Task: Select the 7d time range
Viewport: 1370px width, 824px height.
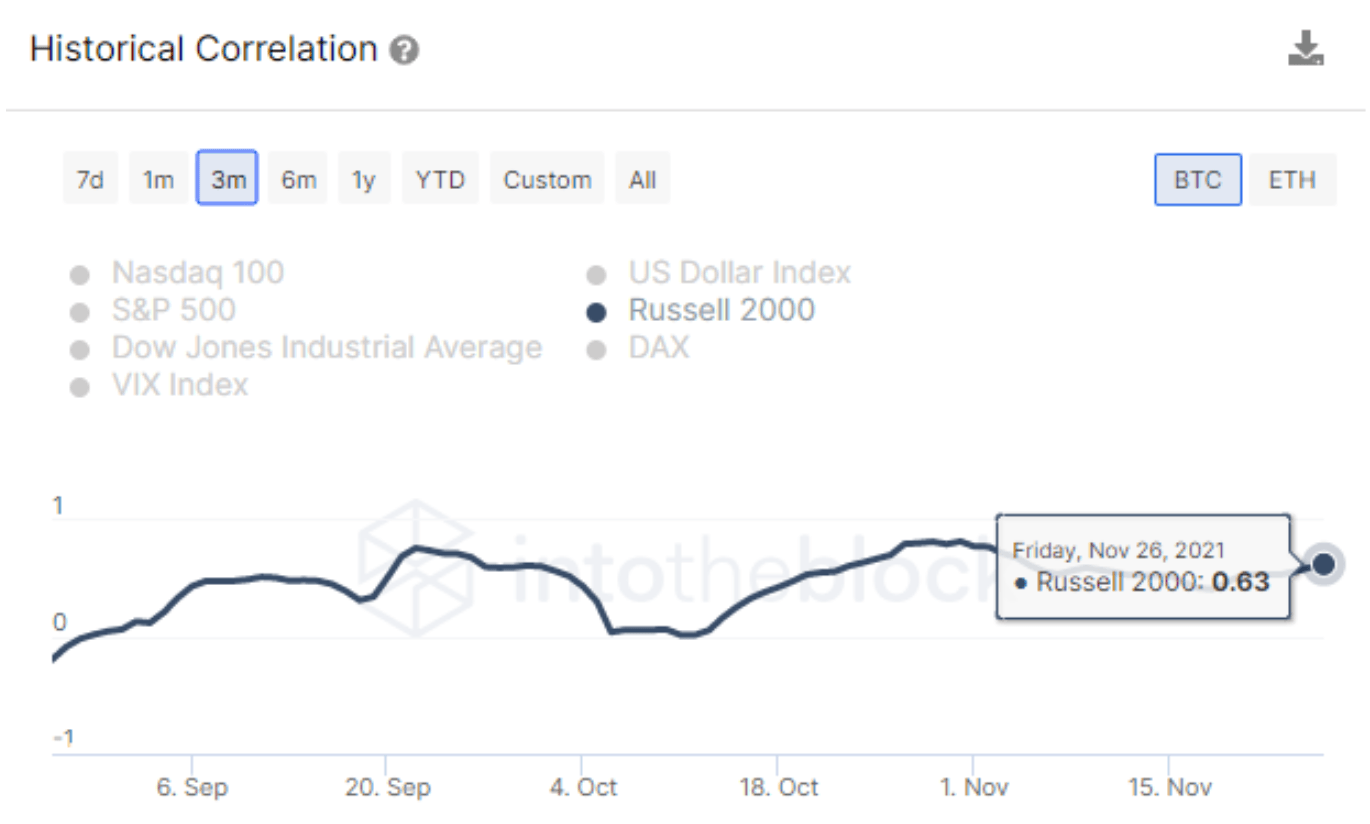Action: [x=90, y=179]
